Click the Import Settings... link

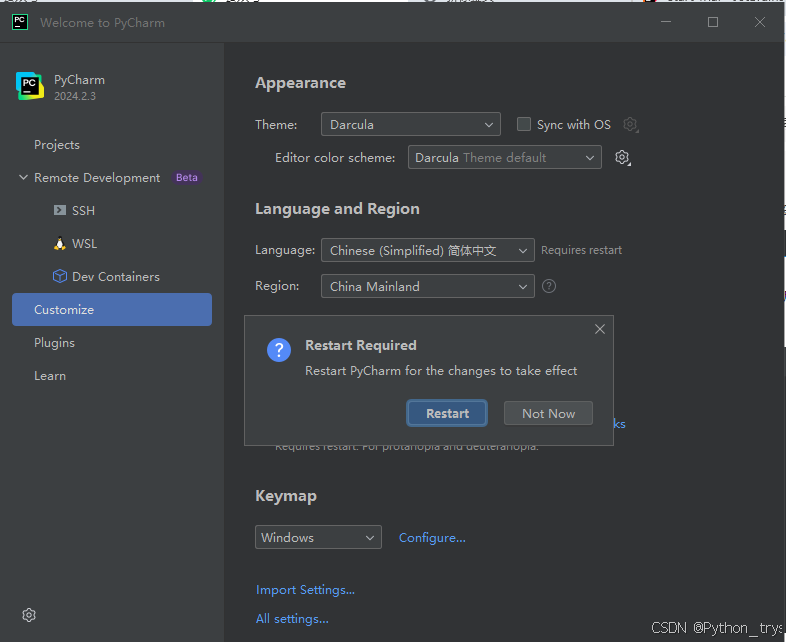coord(305,590)
